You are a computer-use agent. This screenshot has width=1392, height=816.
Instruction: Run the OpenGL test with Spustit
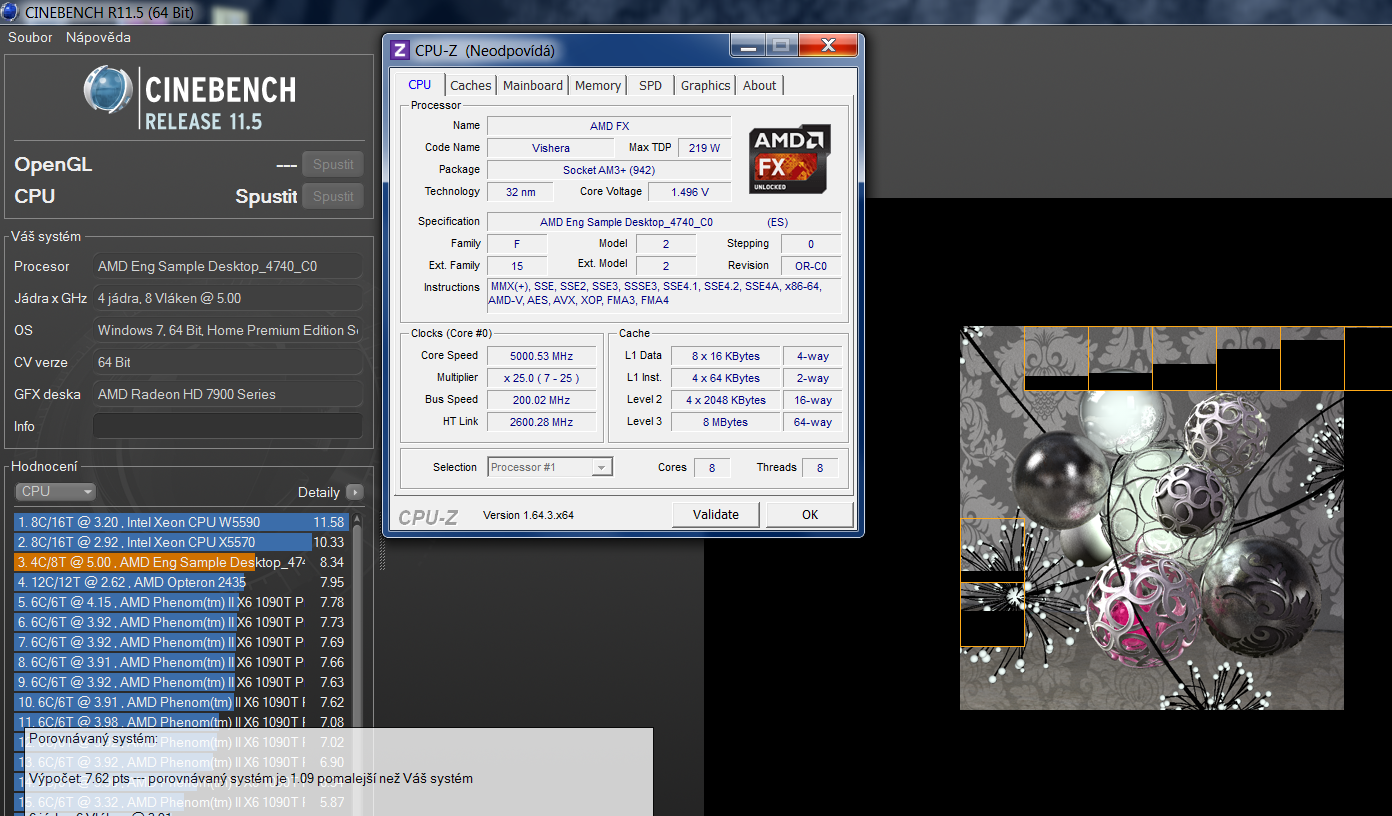[x=333, y=165]
